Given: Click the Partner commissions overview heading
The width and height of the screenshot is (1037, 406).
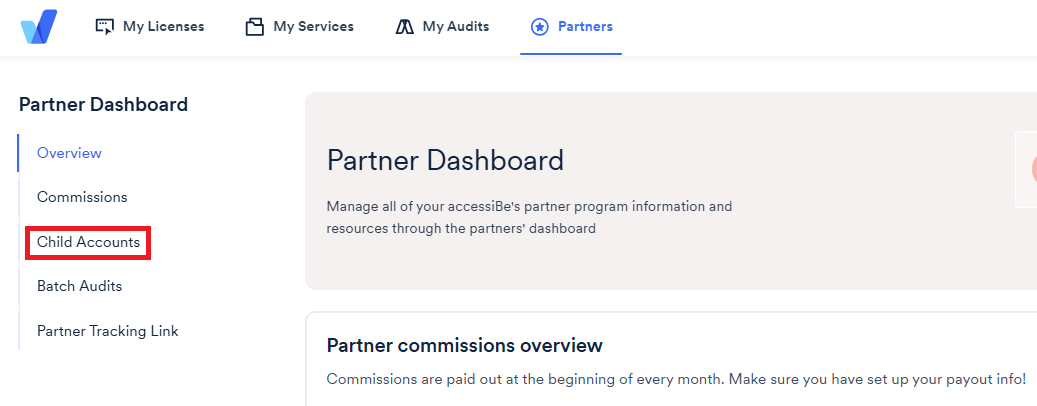Looking at the screenshot, I should tap(465, 345).
